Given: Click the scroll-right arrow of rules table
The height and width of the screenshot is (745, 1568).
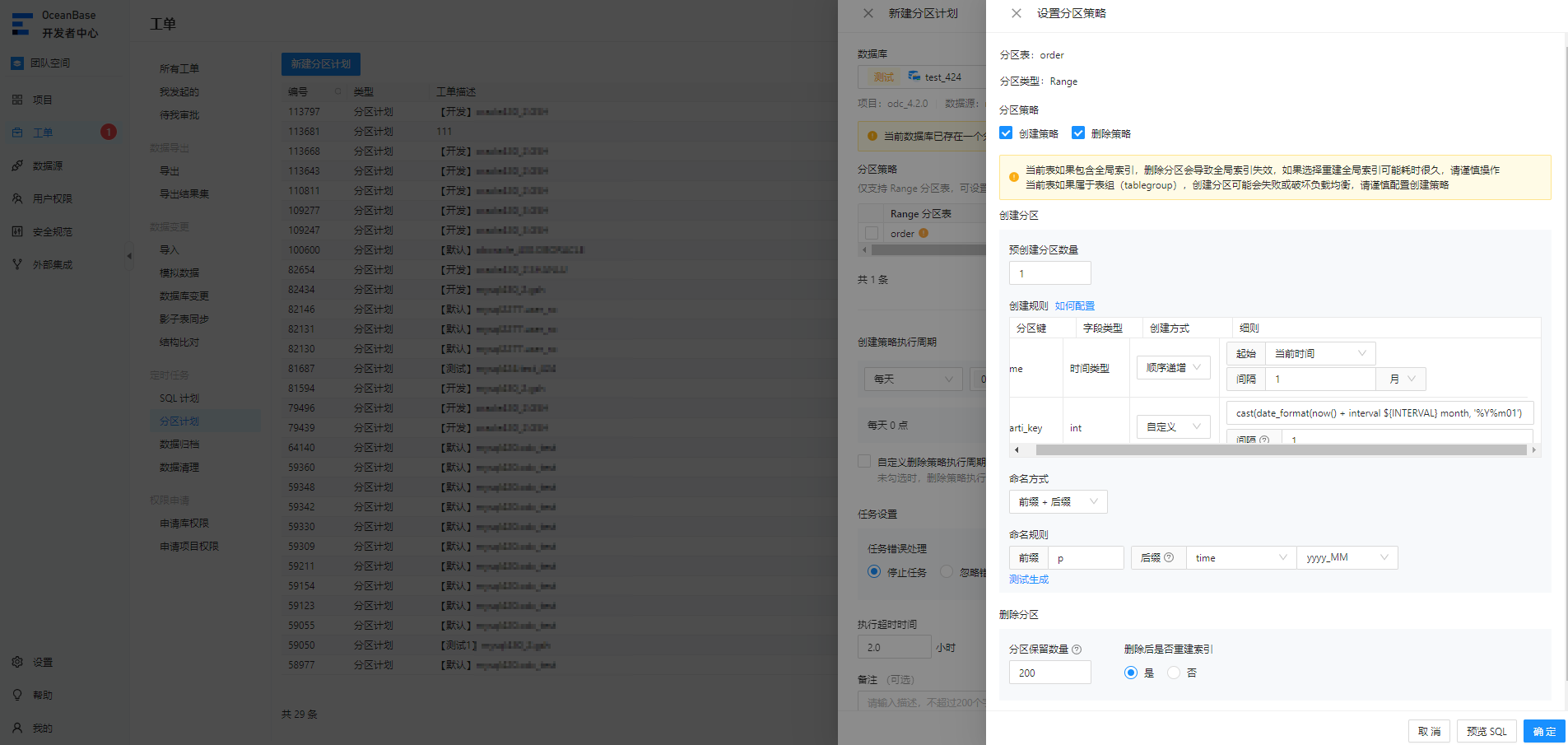Looking at the screenshot, I should 1533,449.
